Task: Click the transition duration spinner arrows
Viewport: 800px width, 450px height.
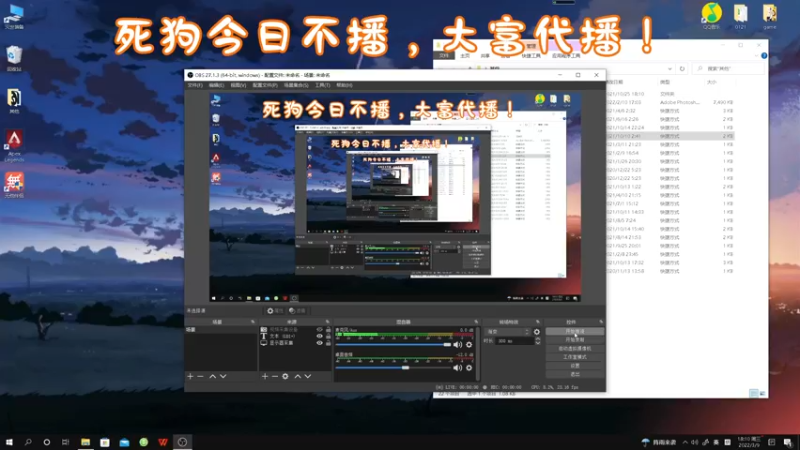Action: tap(538, 341)
